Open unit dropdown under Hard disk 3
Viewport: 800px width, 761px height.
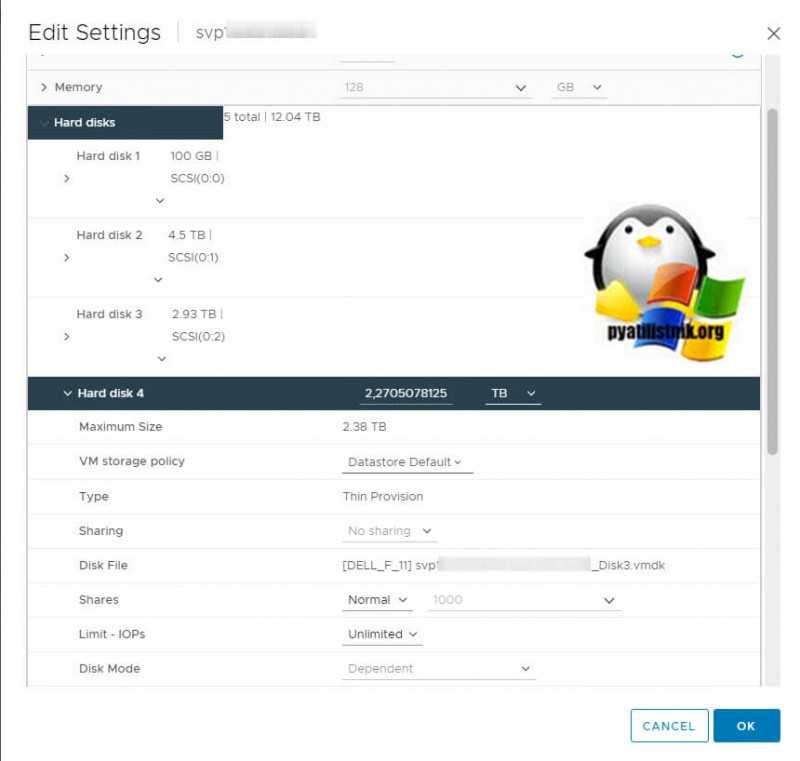[x=162, y=359]
